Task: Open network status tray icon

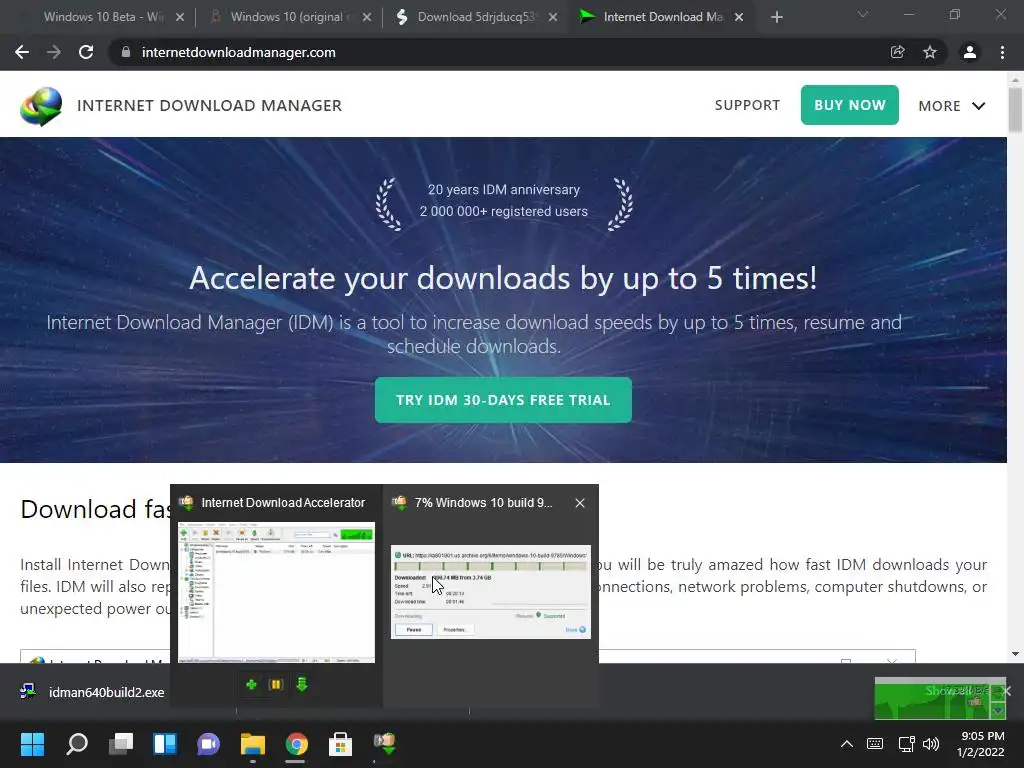Action: 906,744
